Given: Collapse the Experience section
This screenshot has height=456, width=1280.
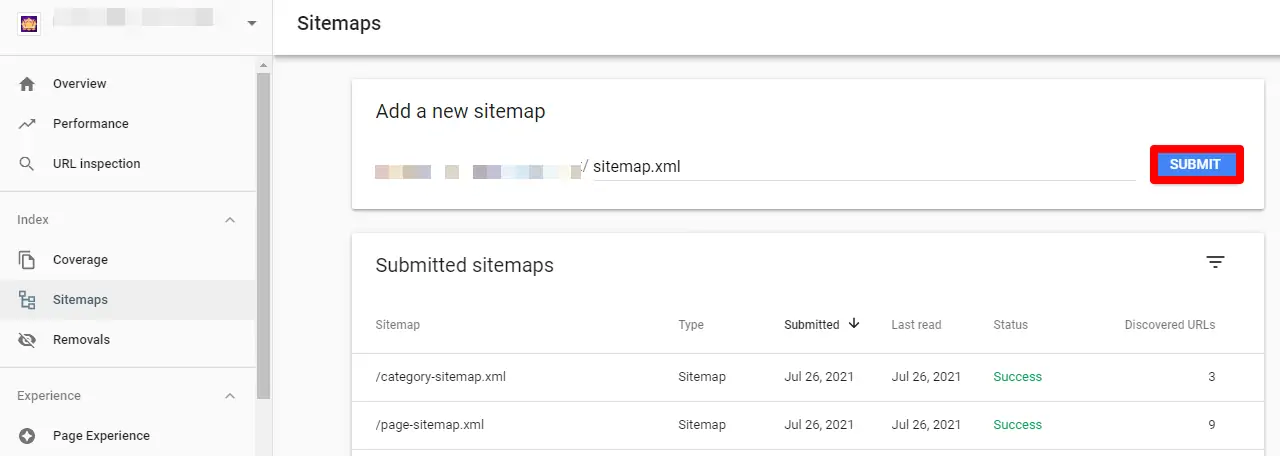Looking at the screenshot, I should pyautogui.click(x=230, y=396).
